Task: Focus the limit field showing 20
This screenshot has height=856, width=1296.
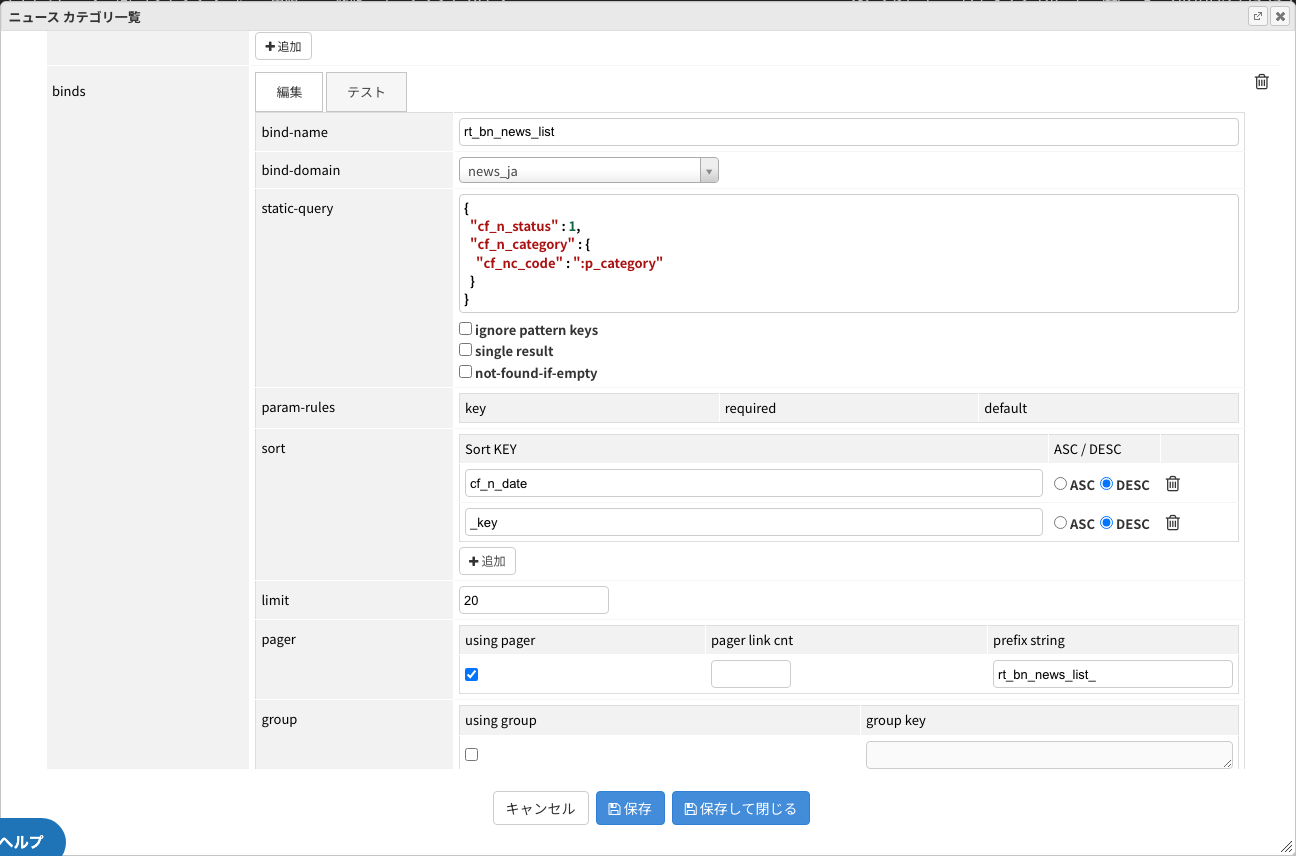Action: 534,600
